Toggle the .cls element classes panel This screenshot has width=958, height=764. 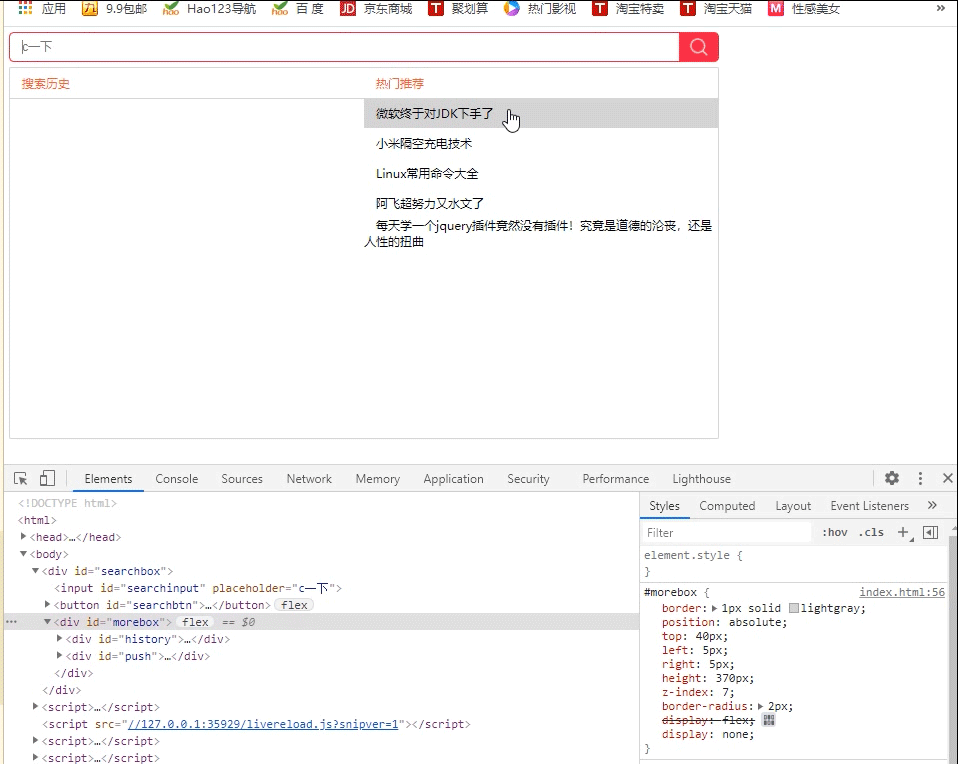pos(871,532)
